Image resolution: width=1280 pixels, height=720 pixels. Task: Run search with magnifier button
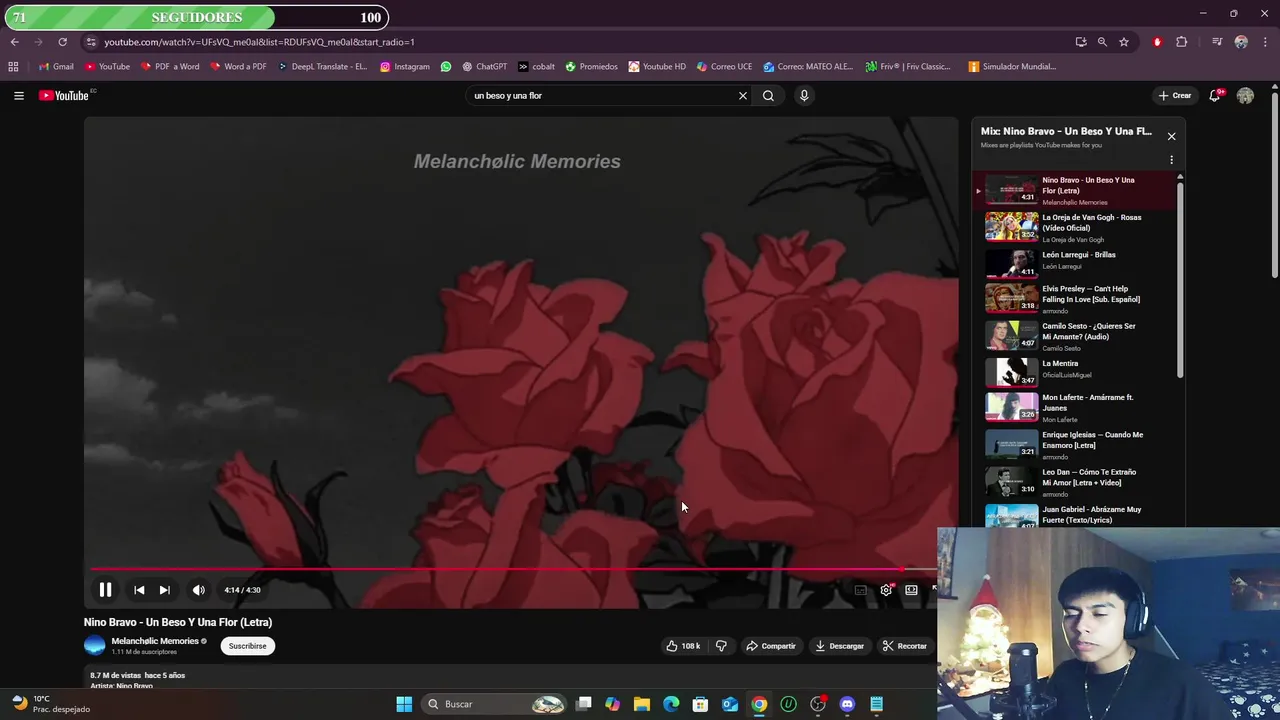point(768,96)
